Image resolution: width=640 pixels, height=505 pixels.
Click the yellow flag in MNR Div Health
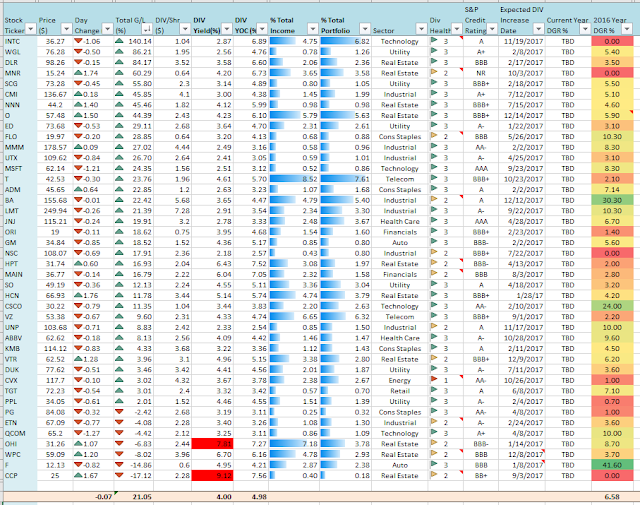(x=433, y=73)
